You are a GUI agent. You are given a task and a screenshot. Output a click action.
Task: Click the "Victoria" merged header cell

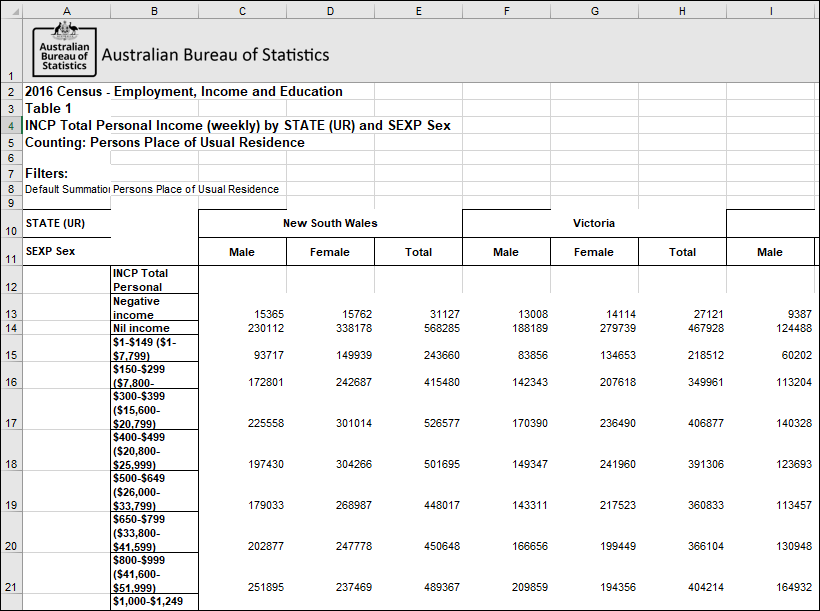coord(594,223)
